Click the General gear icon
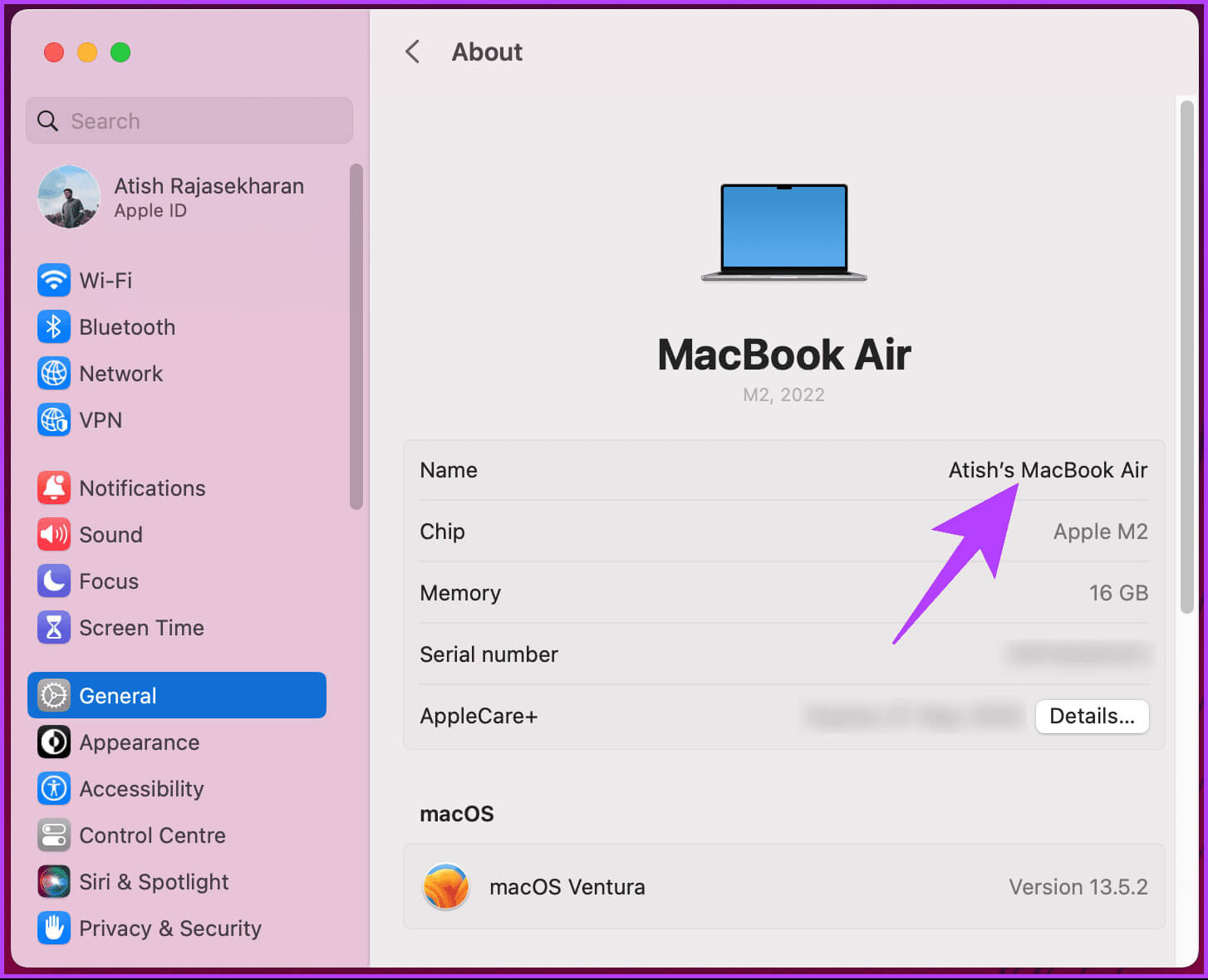The image size is (1208, 980). 54,695
